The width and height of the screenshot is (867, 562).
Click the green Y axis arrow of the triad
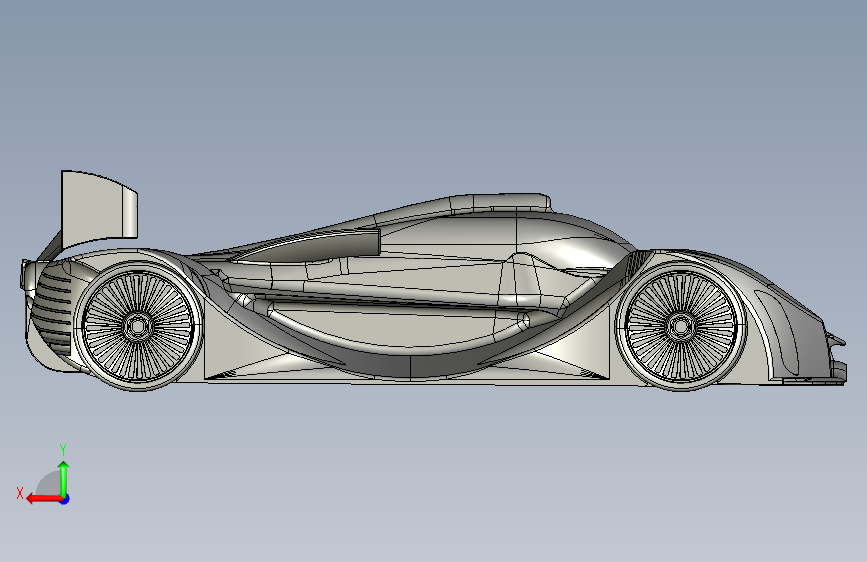click(64, 479)
